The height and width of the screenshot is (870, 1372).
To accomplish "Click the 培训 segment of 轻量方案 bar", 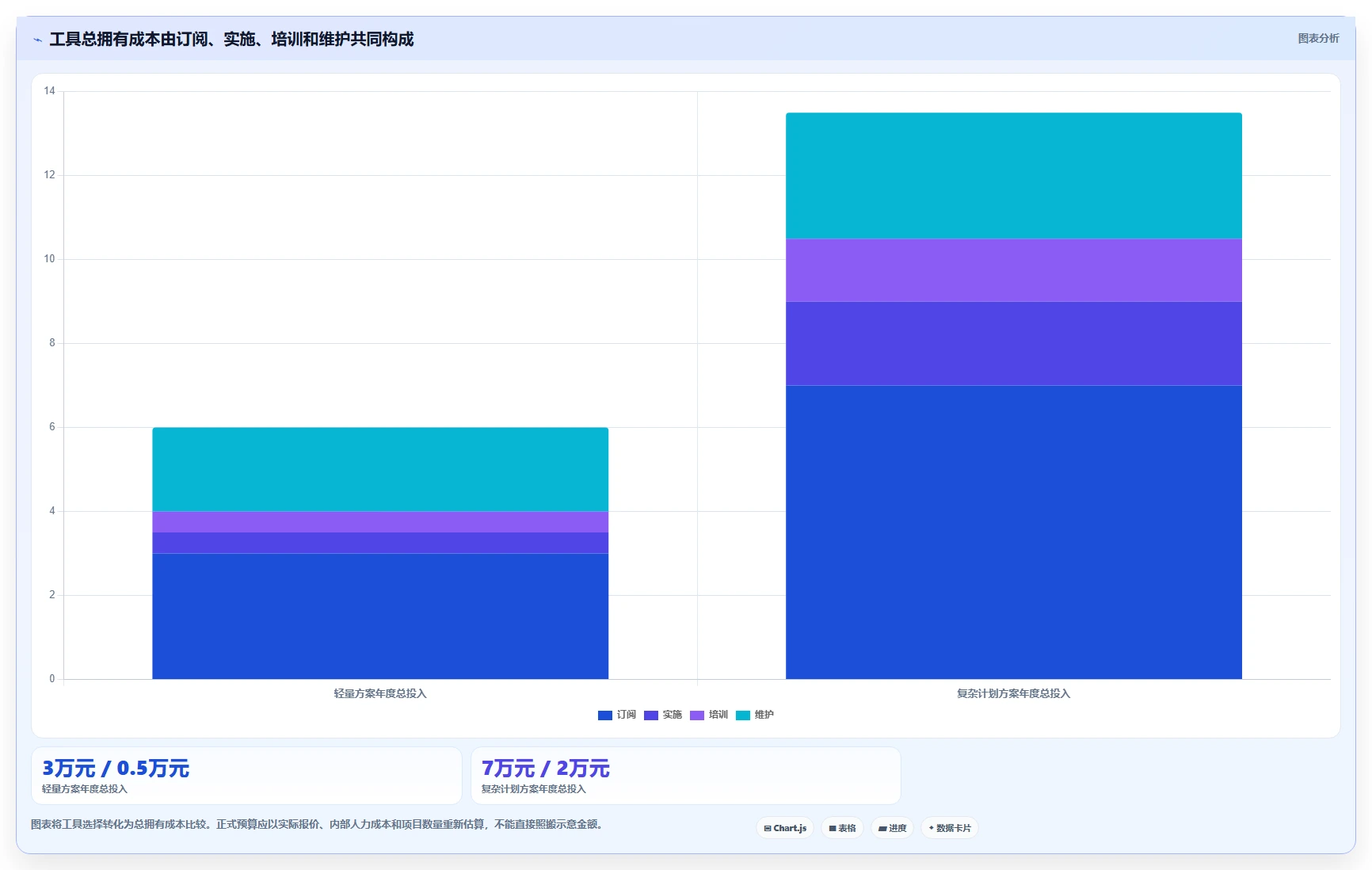I will point(380,521).
